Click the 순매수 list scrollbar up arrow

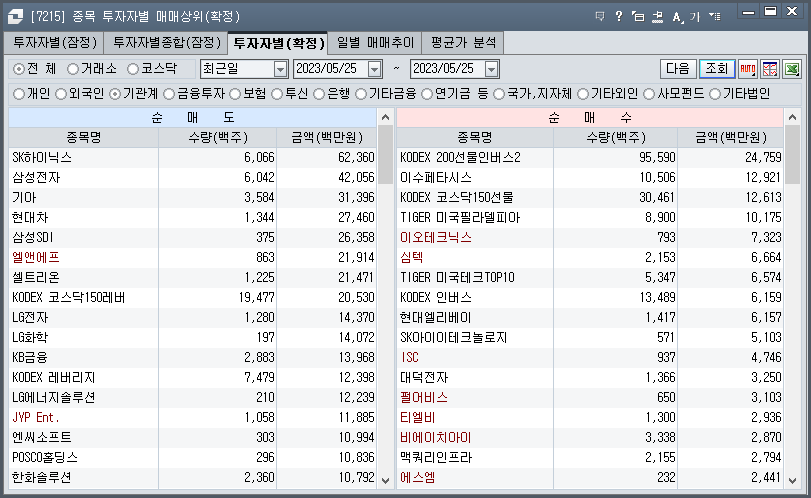pos(792,117)
